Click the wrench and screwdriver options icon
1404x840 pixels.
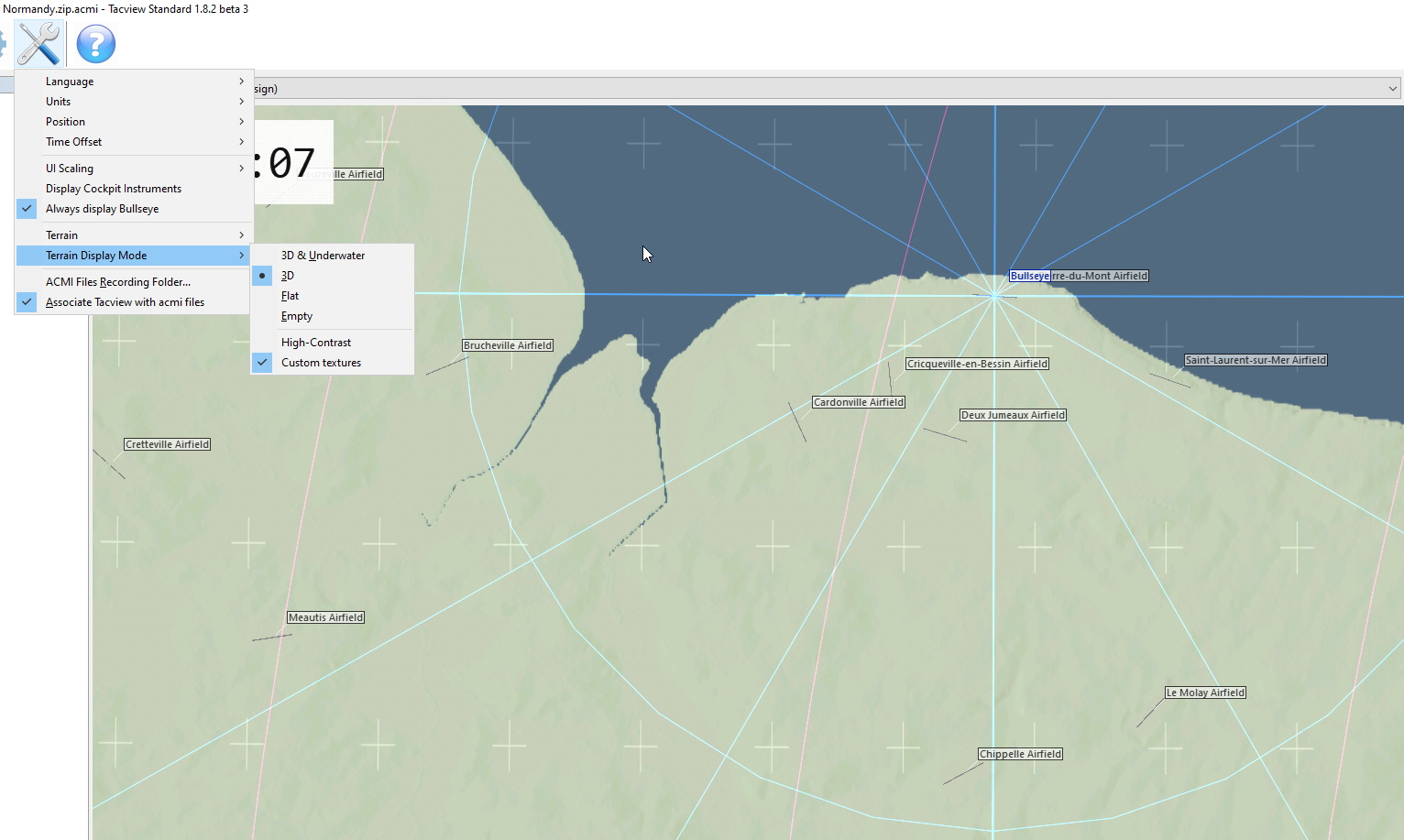click(38, 43)
